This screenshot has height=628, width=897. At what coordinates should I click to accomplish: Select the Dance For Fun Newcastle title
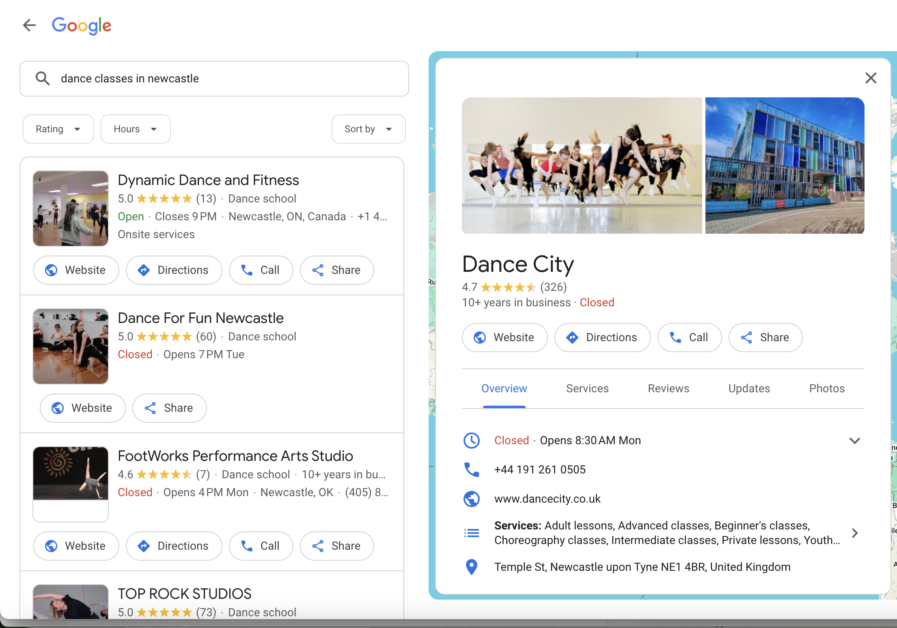tap(201, 318)
